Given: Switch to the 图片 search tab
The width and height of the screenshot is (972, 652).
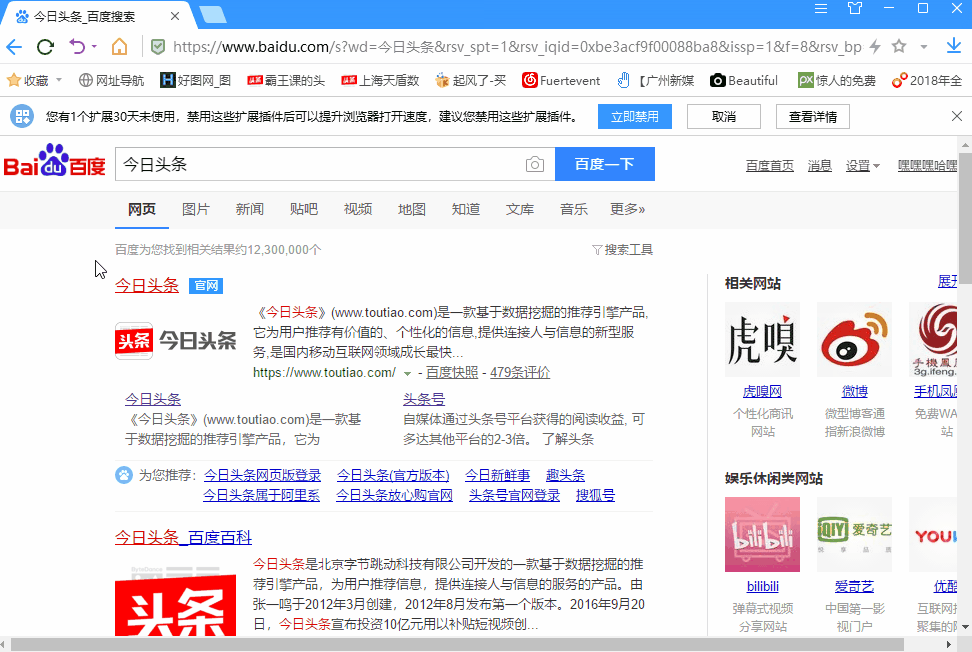Looking at the screenshot, I should (x=196, y=209).
